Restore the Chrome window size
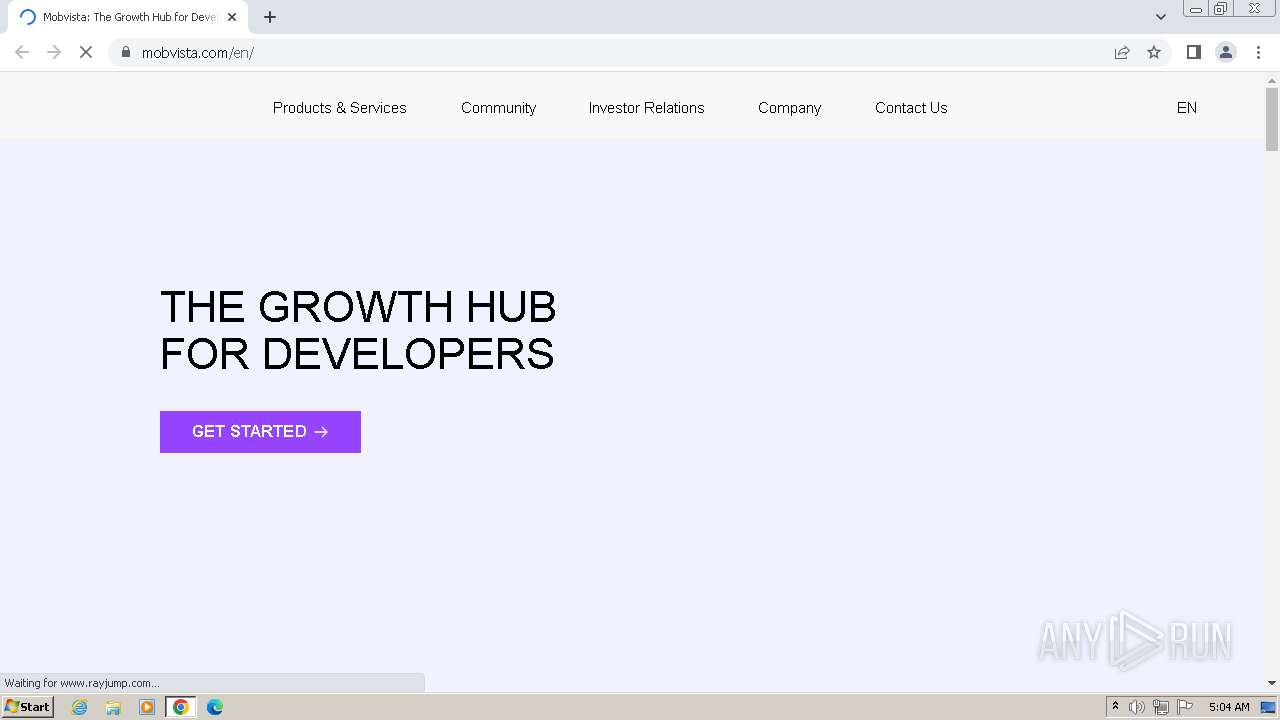 coord(1220,9)
